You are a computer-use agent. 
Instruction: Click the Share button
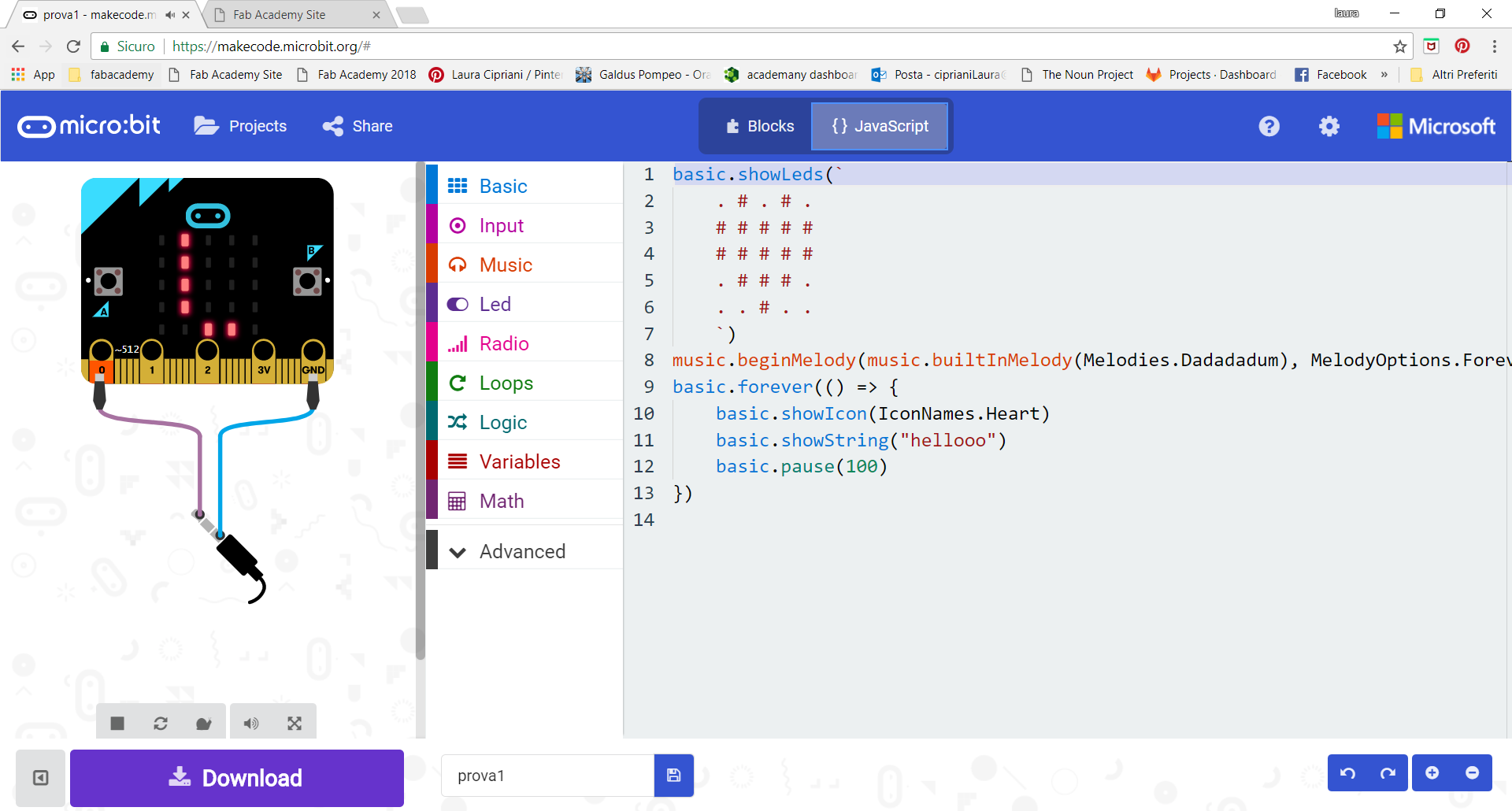358,126
